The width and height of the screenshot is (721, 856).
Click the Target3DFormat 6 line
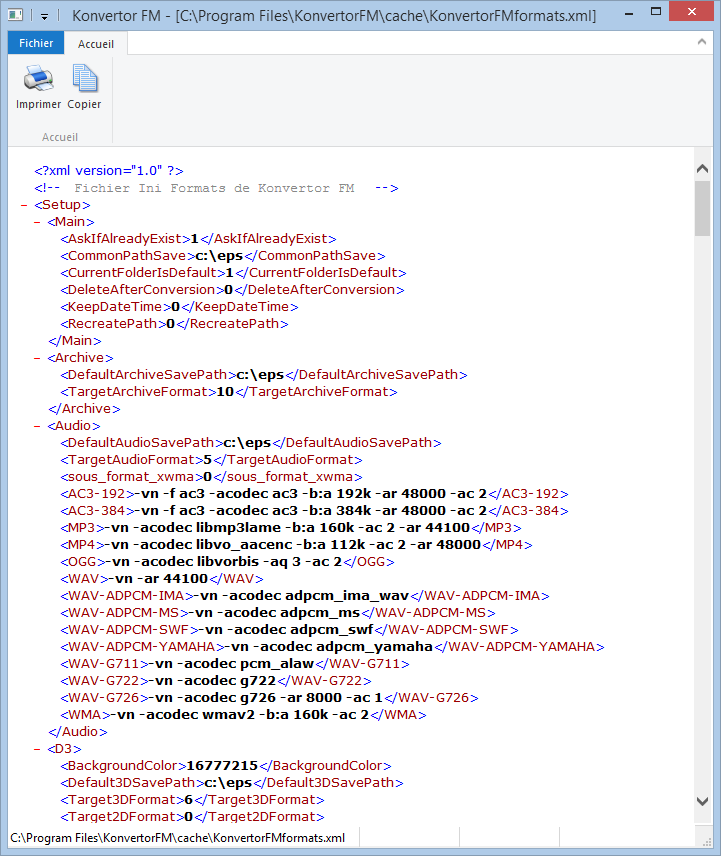tap(192, 800)
